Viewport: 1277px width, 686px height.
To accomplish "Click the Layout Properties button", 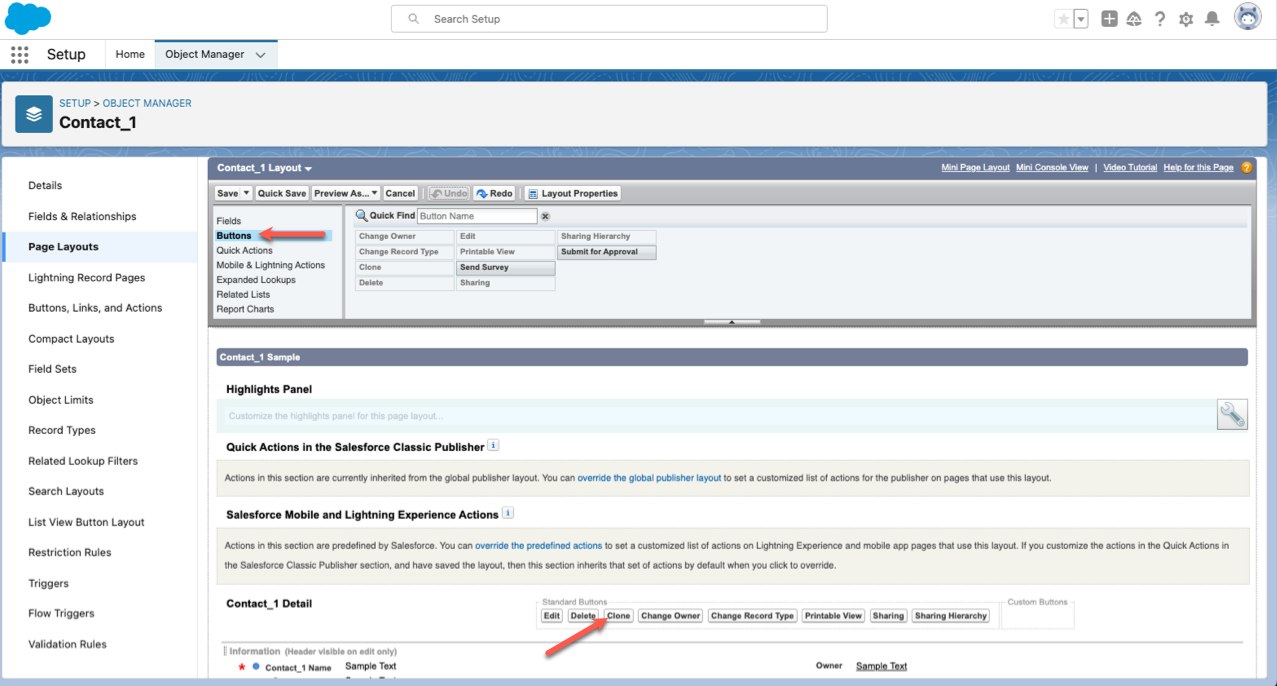I will [573, 193].
